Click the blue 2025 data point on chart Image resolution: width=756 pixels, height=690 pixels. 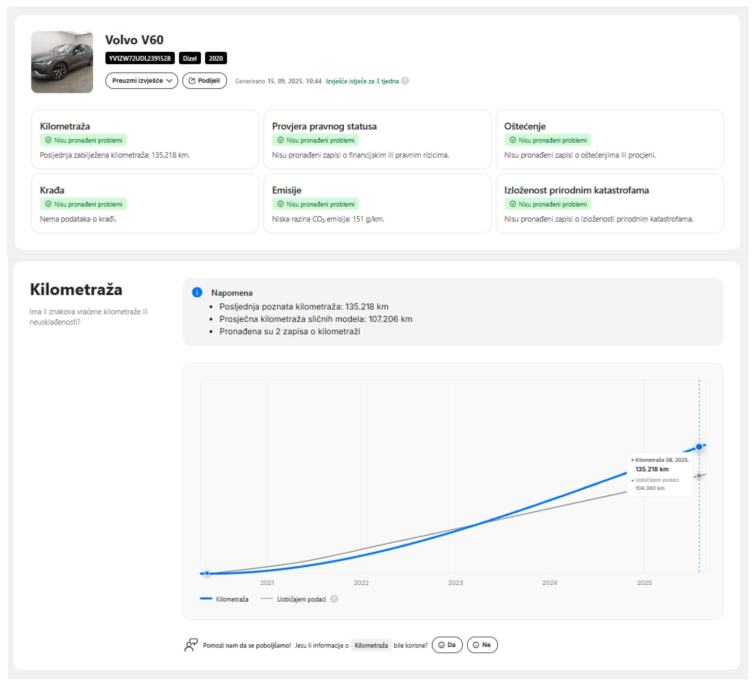tap(699, 446)
